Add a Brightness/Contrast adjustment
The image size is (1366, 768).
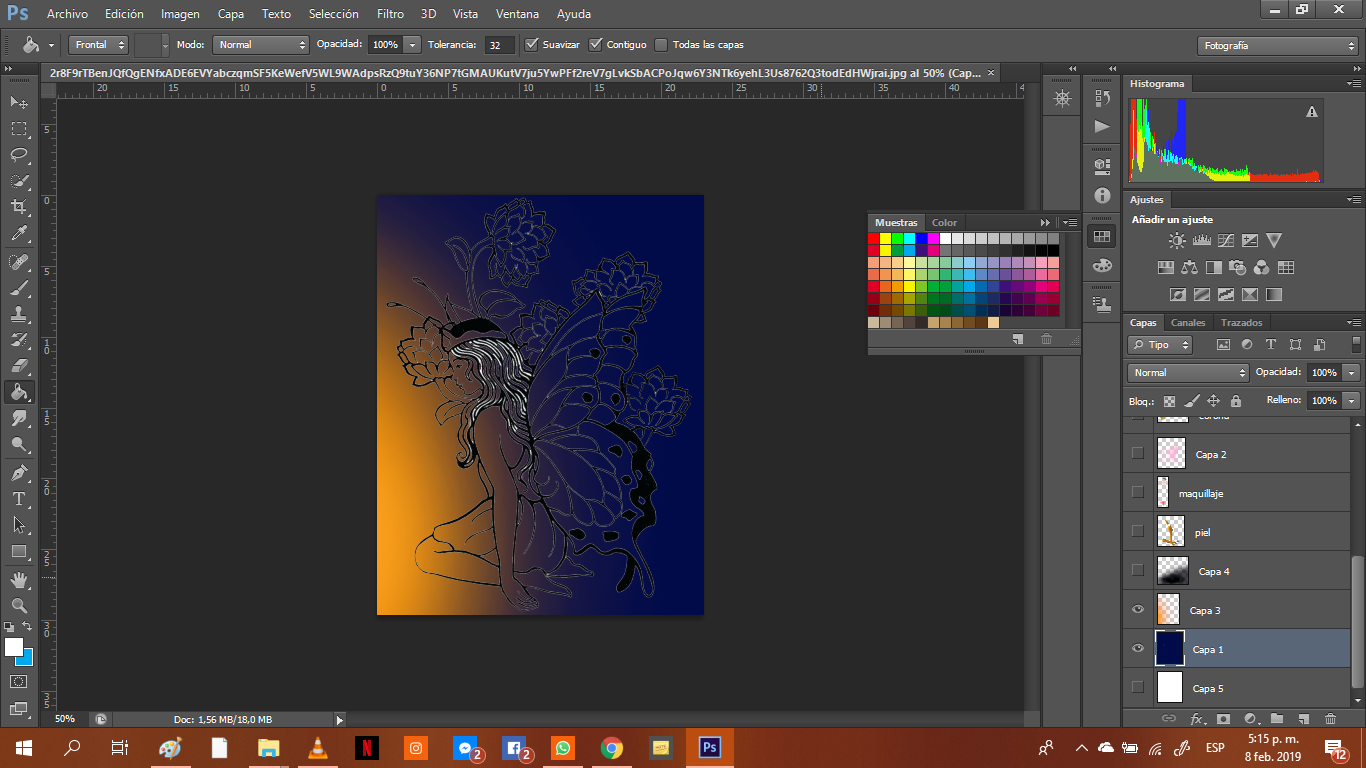[x=1177, y=241]
